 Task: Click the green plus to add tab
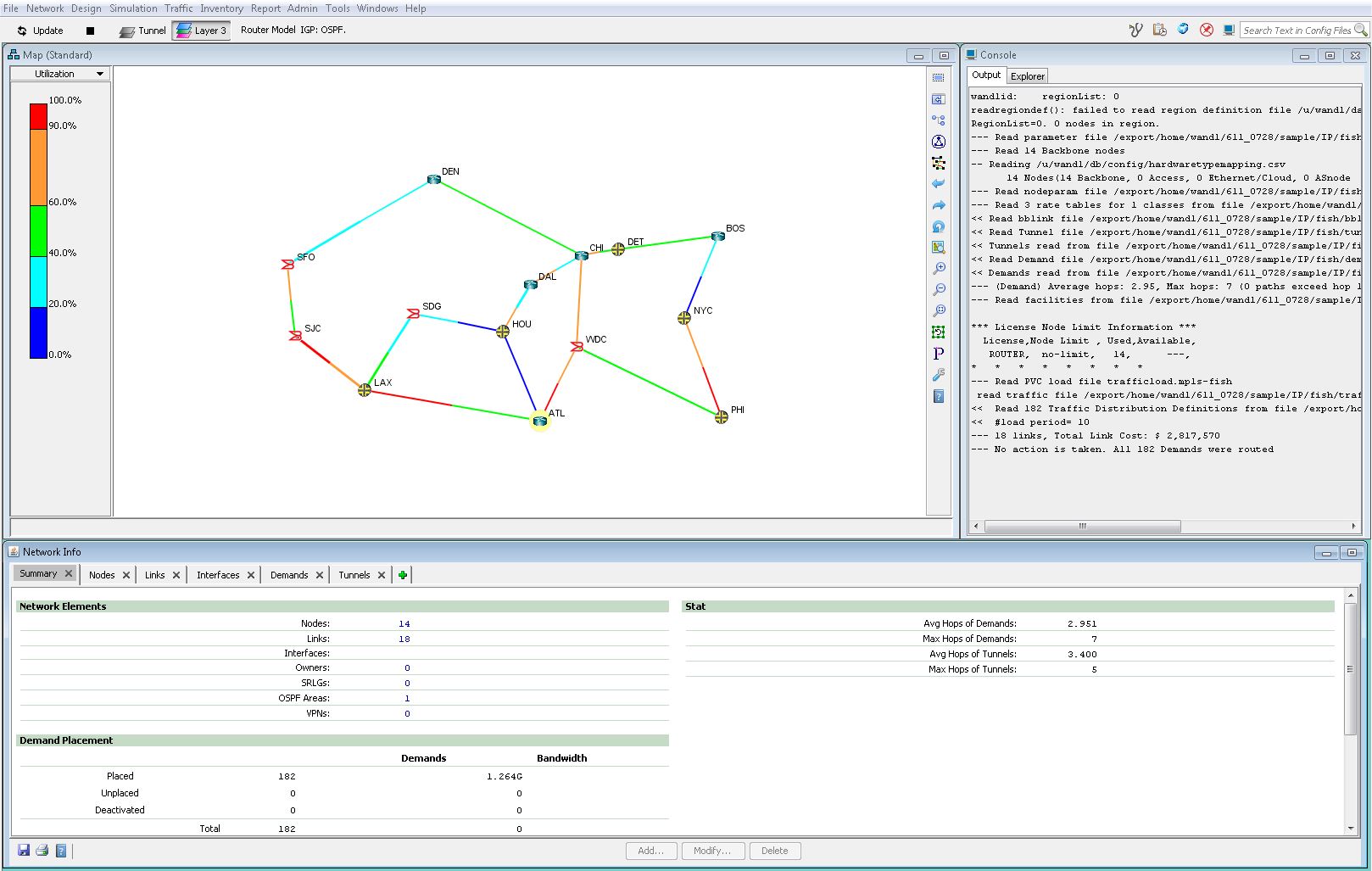pos(403,575)
